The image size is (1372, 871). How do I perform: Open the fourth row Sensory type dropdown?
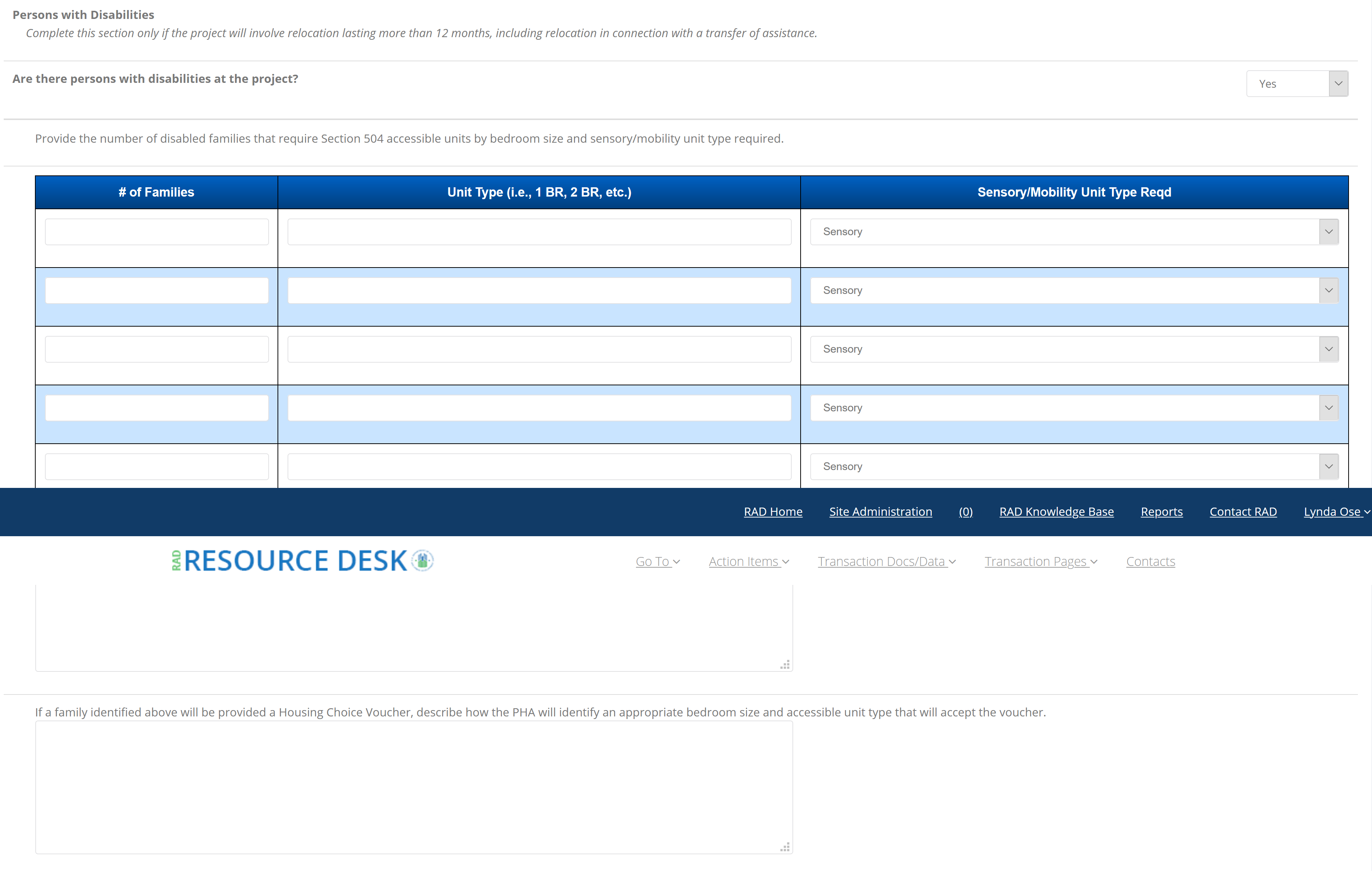1074,408
